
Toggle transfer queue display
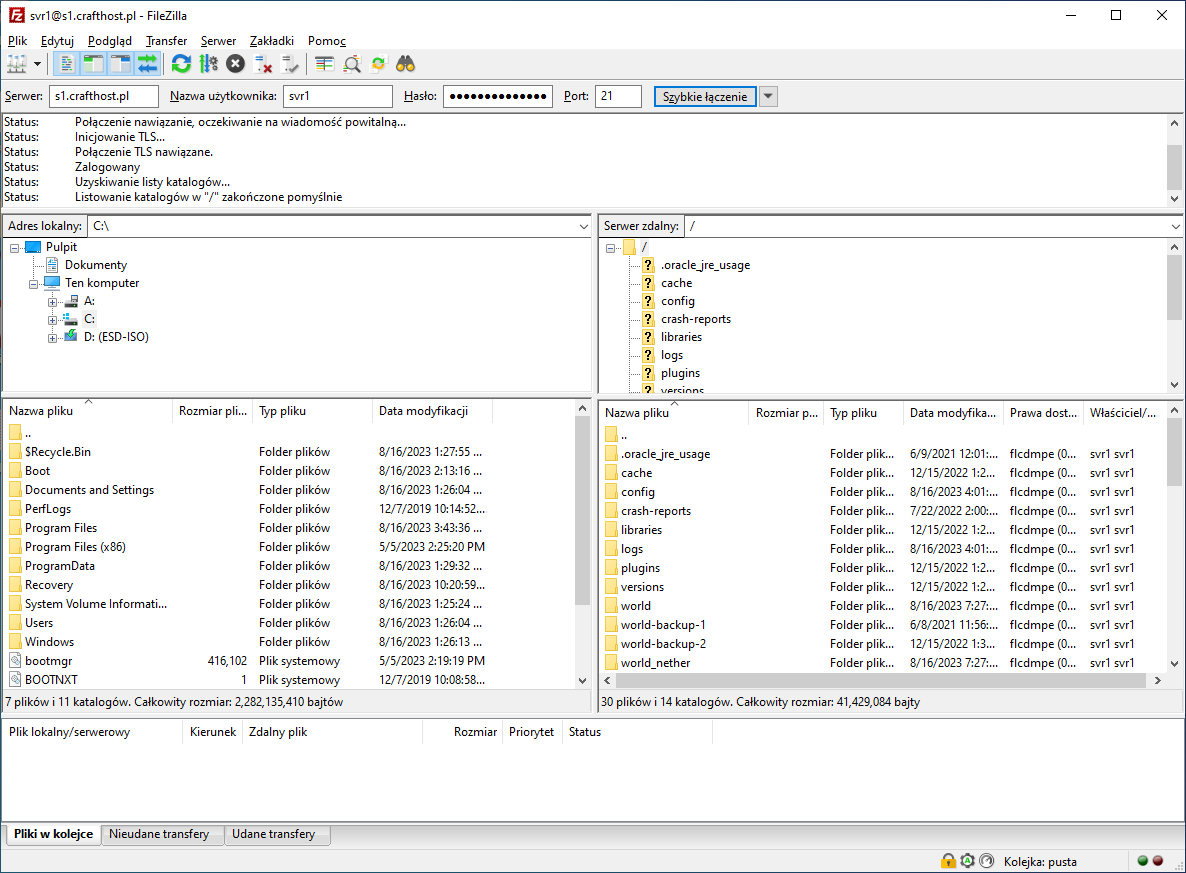(x=147, y=64)
